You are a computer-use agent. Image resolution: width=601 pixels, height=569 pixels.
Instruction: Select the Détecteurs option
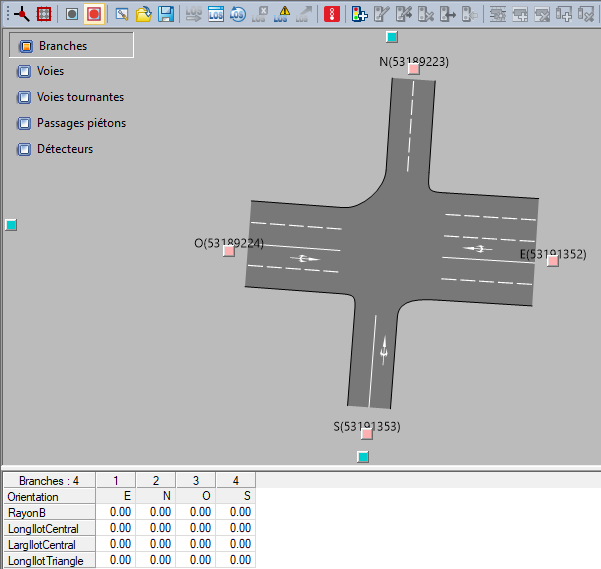tap(65, 150)
